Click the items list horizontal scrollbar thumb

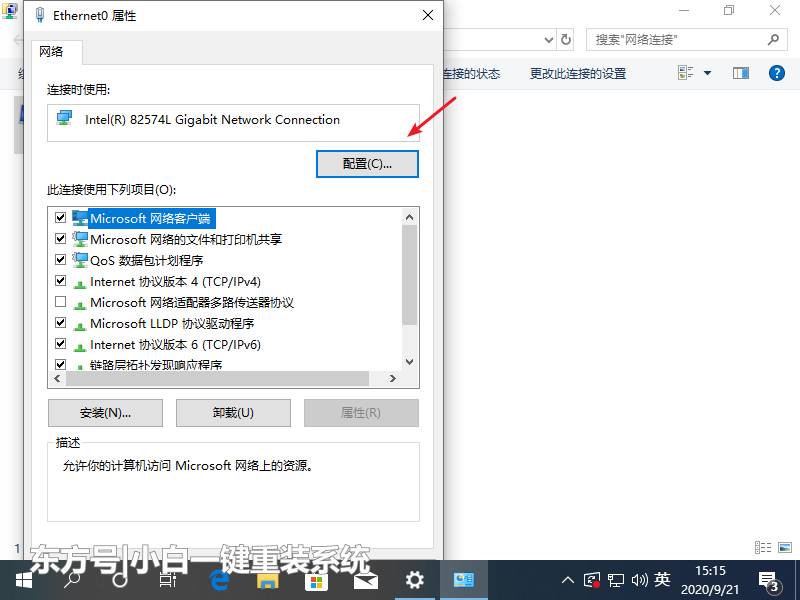(217, 379)
